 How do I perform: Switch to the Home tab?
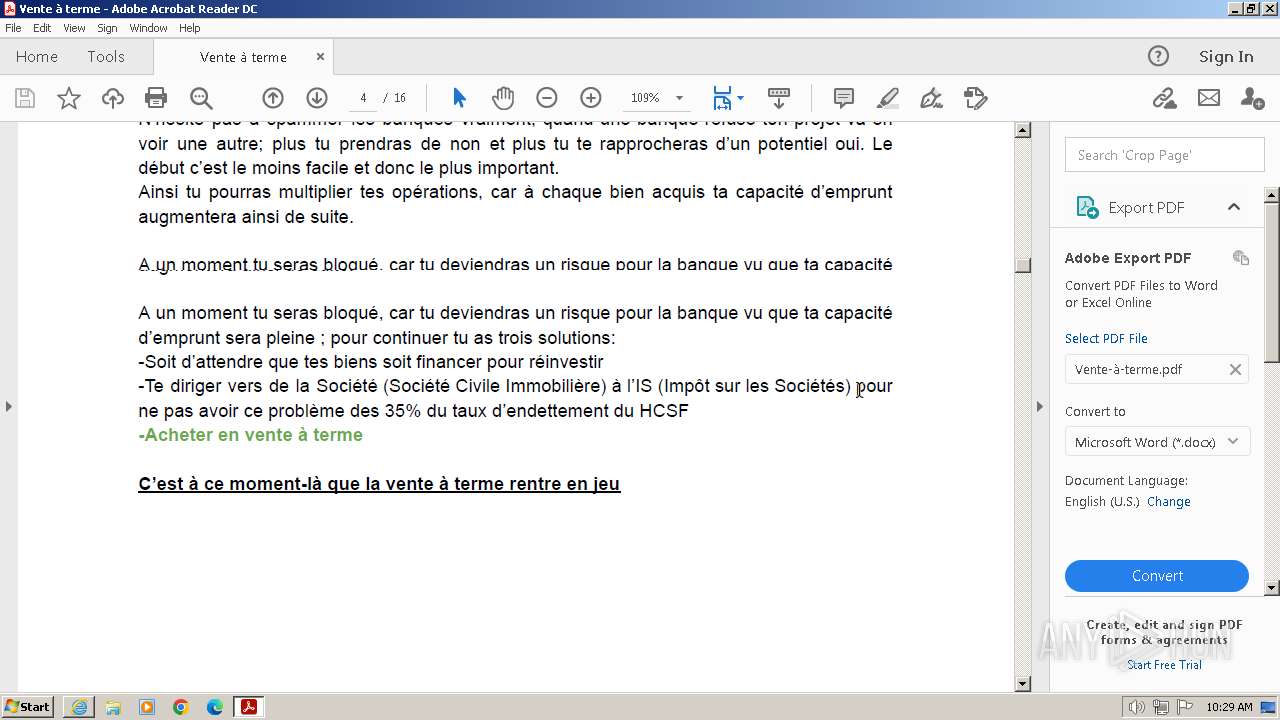tap(37, 57)
